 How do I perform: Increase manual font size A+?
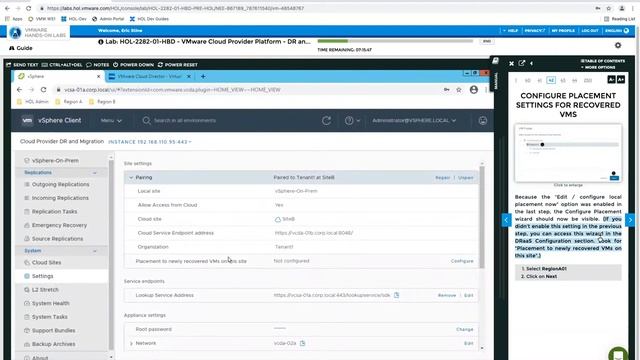pyautogui.click(x=621, y=80)
